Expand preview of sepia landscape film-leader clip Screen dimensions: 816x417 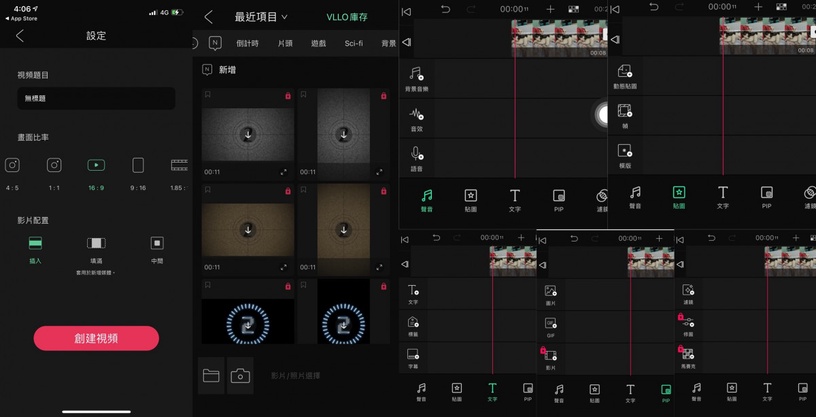[284, 268]
